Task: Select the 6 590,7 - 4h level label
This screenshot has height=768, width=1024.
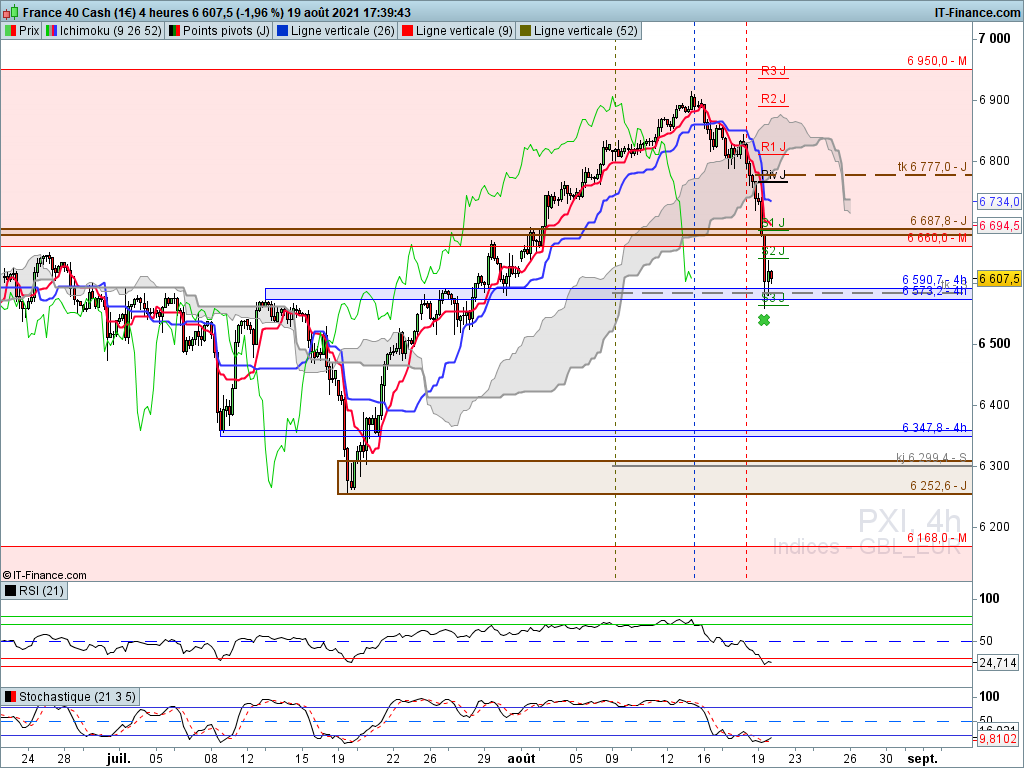Action: (x=935, y=280)
